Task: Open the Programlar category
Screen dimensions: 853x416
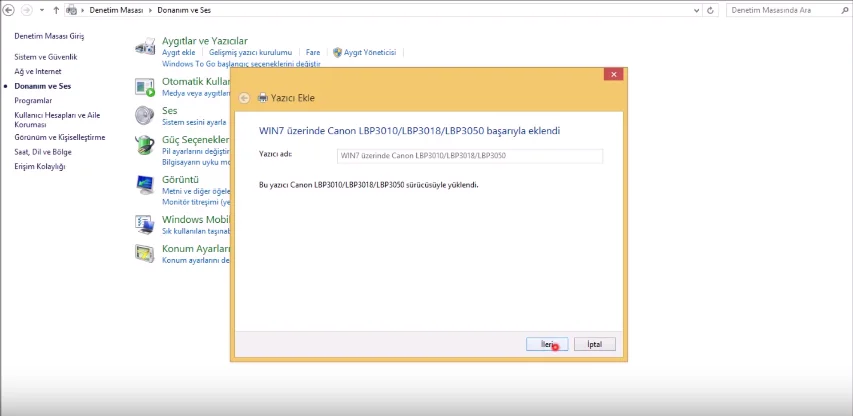Action: click(33, 101)
